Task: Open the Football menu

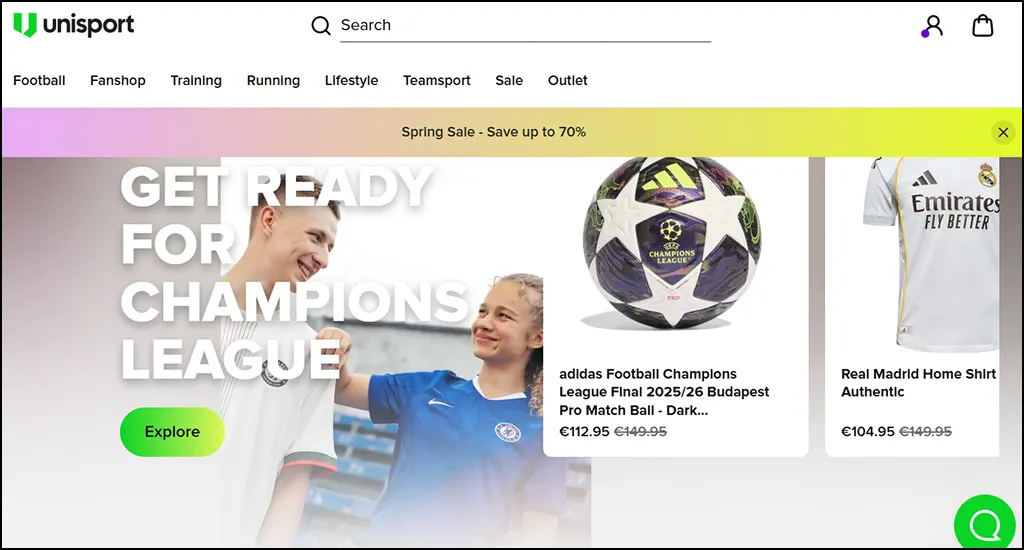Action: [39, 80]
